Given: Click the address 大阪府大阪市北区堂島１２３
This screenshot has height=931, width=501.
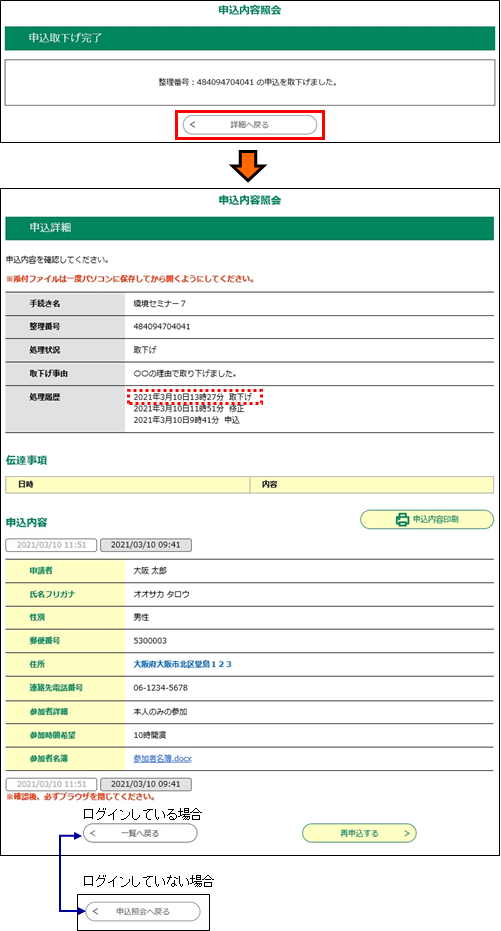Looking at the screenshot, I should point(183,664).
